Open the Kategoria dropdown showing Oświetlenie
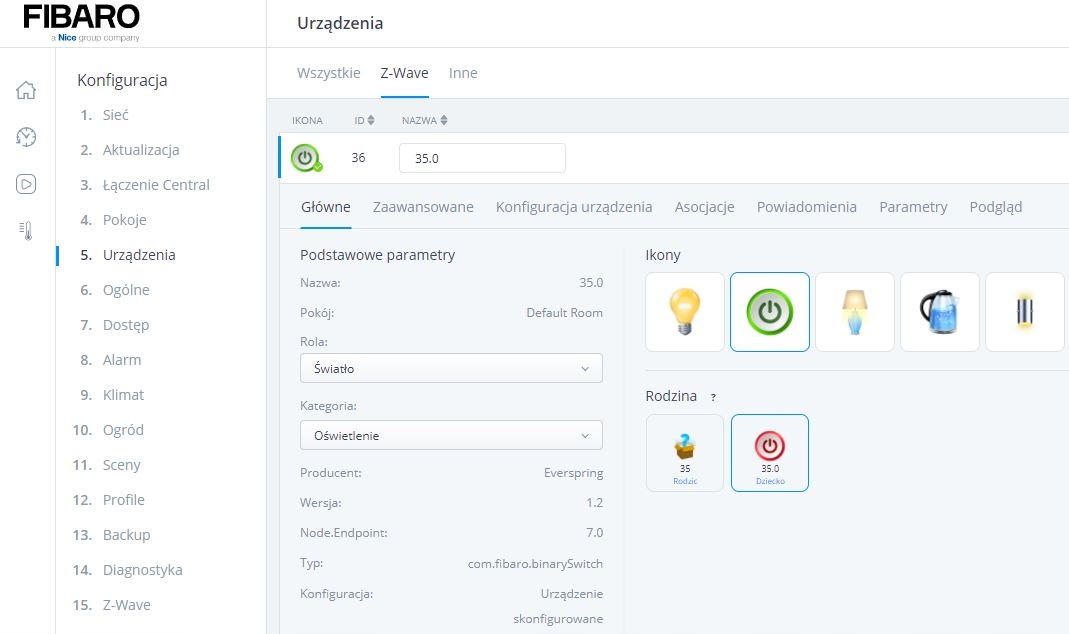 click(x=451, y=435)
